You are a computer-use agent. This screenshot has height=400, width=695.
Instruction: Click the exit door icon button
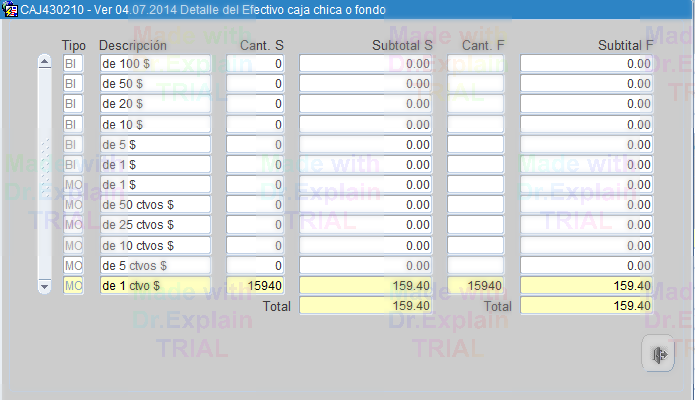tap(659, 355)
